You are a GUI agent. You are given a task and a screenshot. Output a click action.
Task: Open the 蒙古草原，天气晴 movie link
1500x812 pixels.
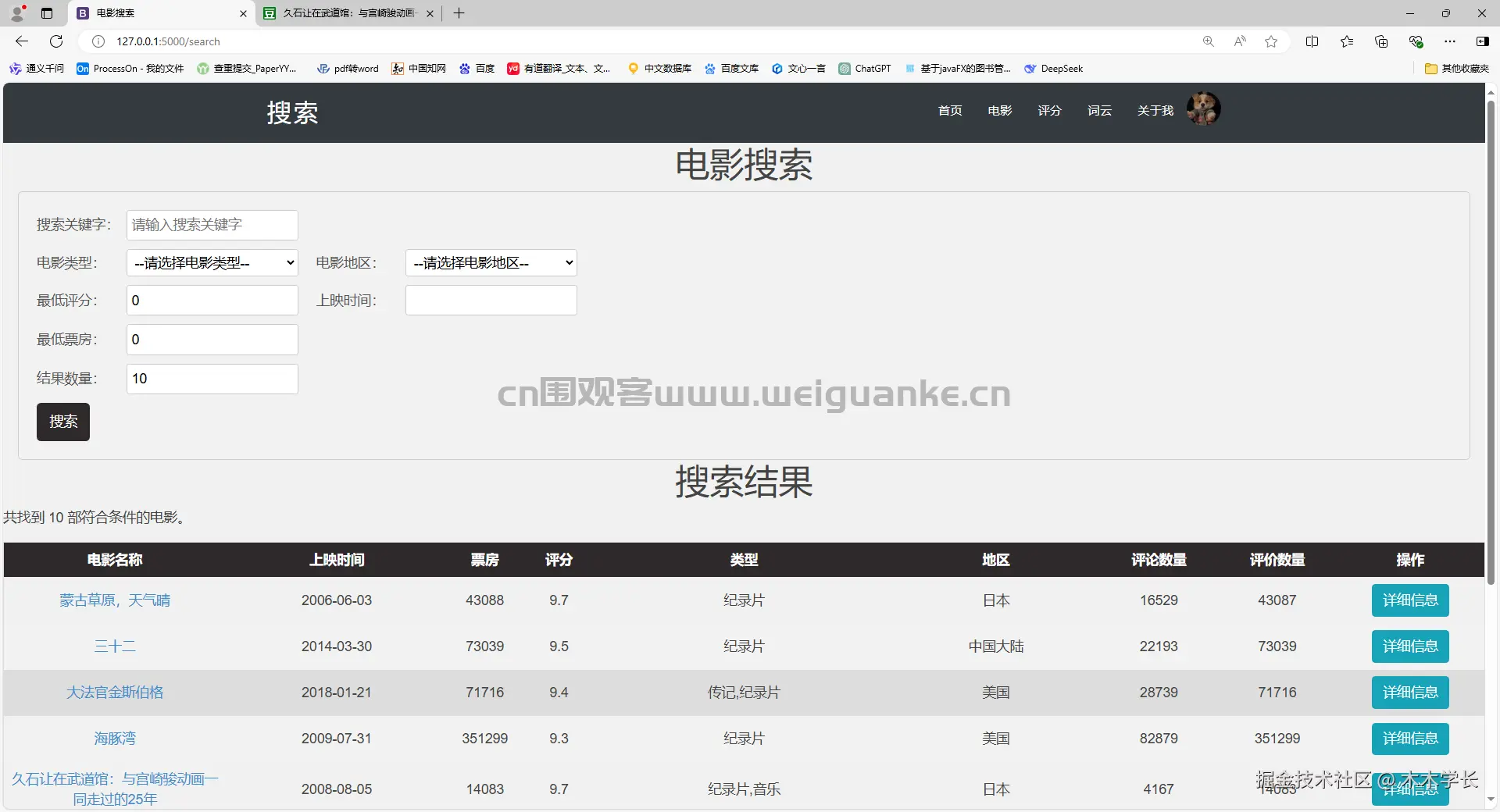(x=115, y=600)
